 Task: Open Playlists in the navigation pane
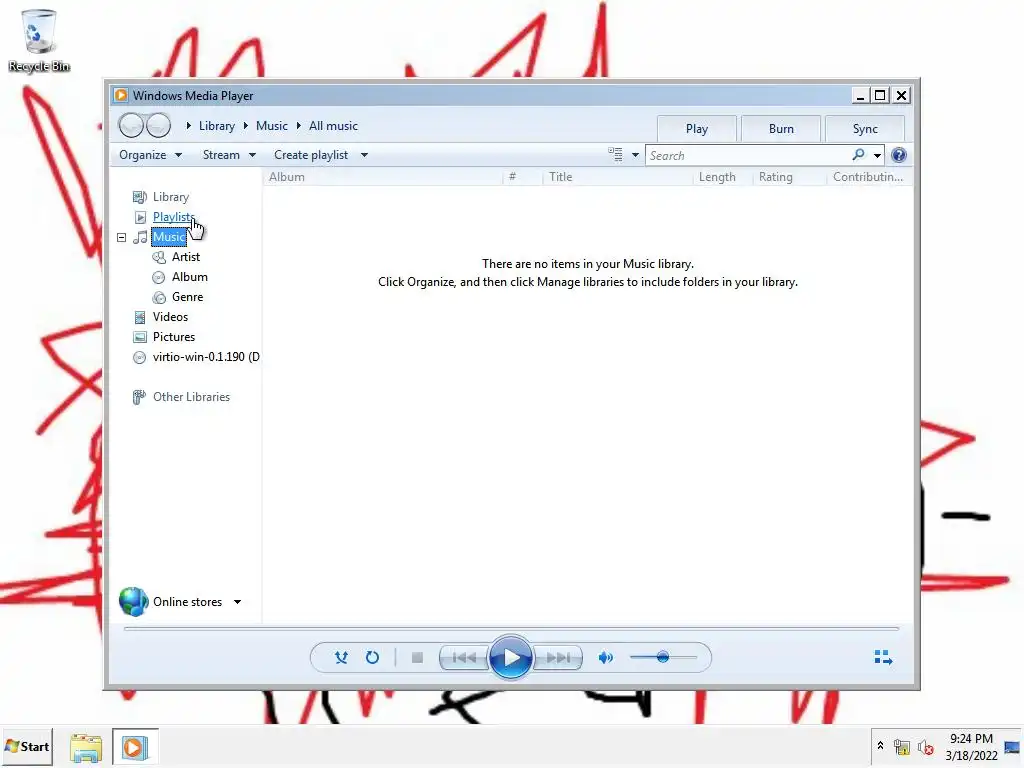[x=174, y=217]
